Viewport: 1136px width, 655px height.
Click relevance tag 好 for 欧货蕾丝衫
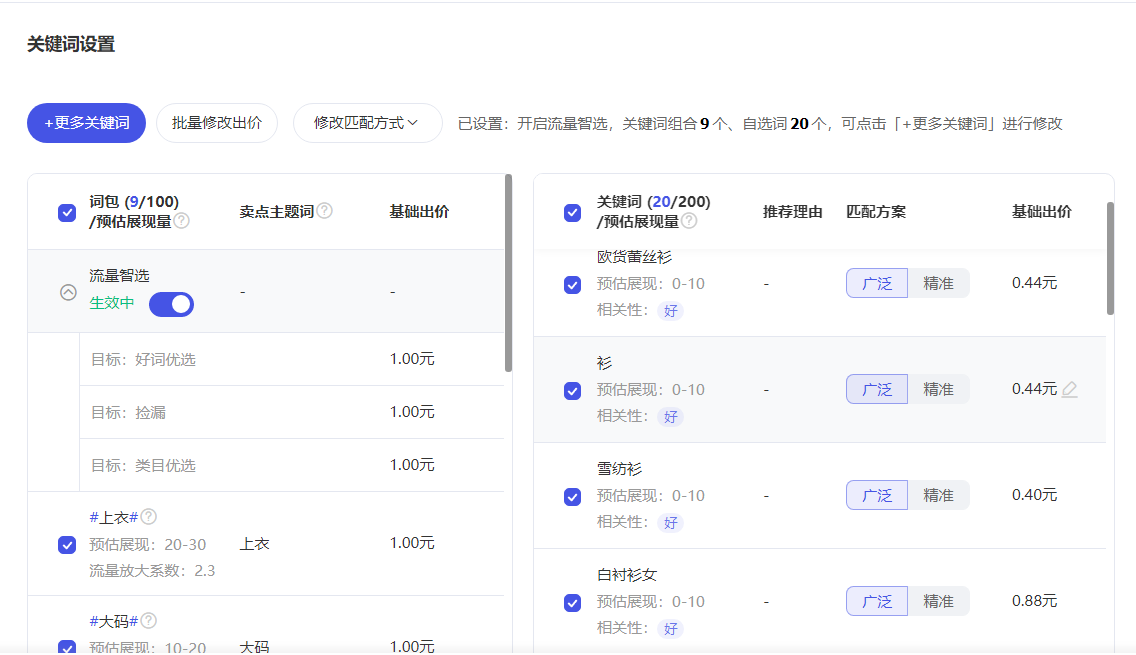click(x=670, y=311)
